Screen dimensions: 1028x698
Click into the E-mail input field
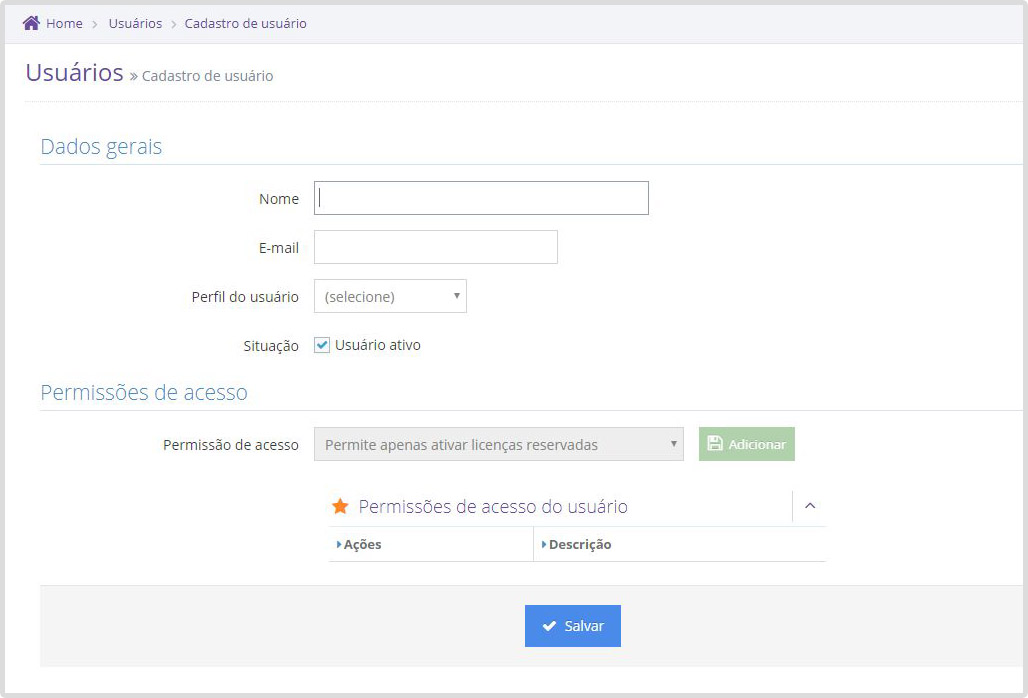435,247
